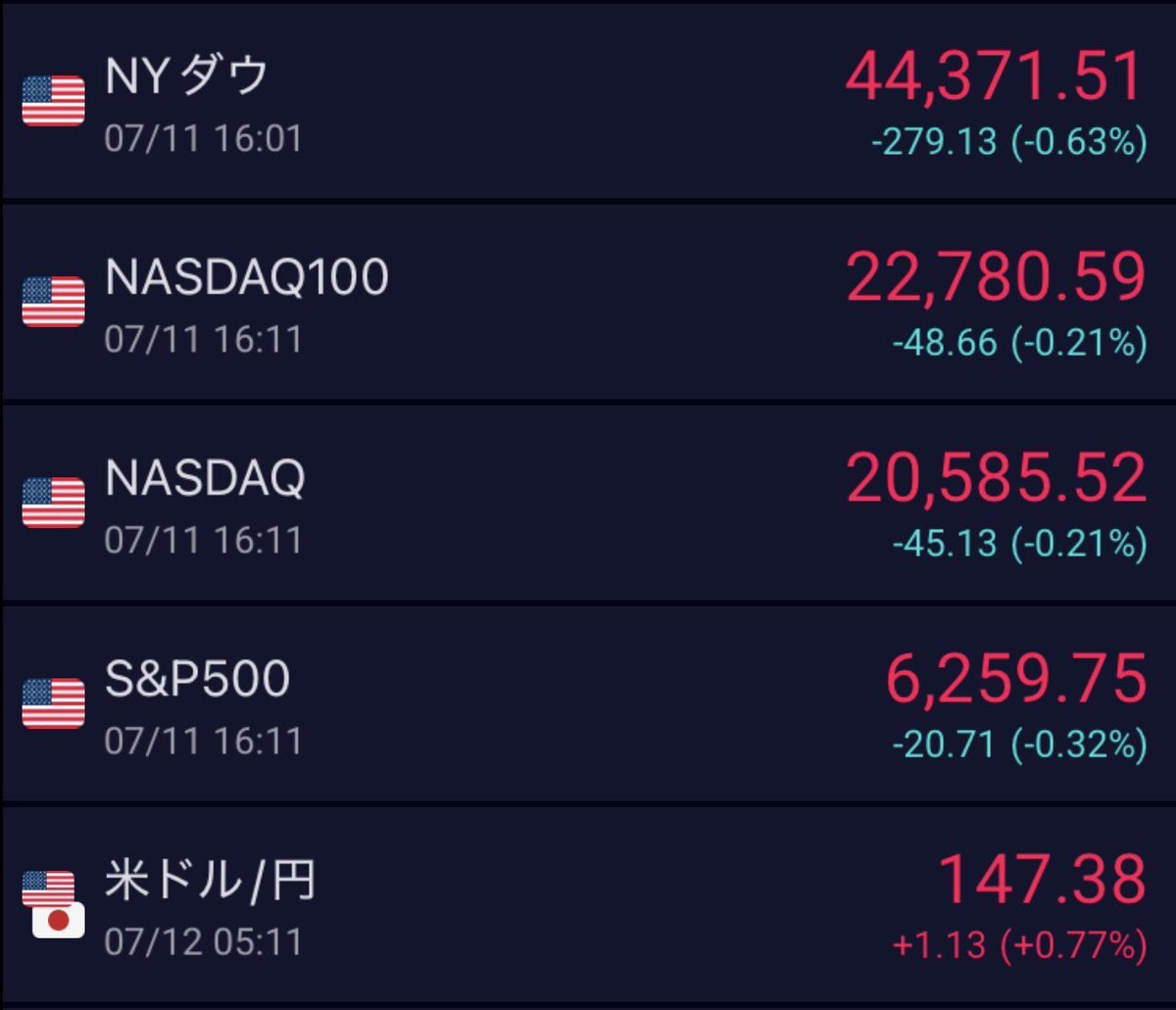Click the NASDAQ price 20,585.52
Screen dimensions: 1176x1010
(x=996, y=478)
